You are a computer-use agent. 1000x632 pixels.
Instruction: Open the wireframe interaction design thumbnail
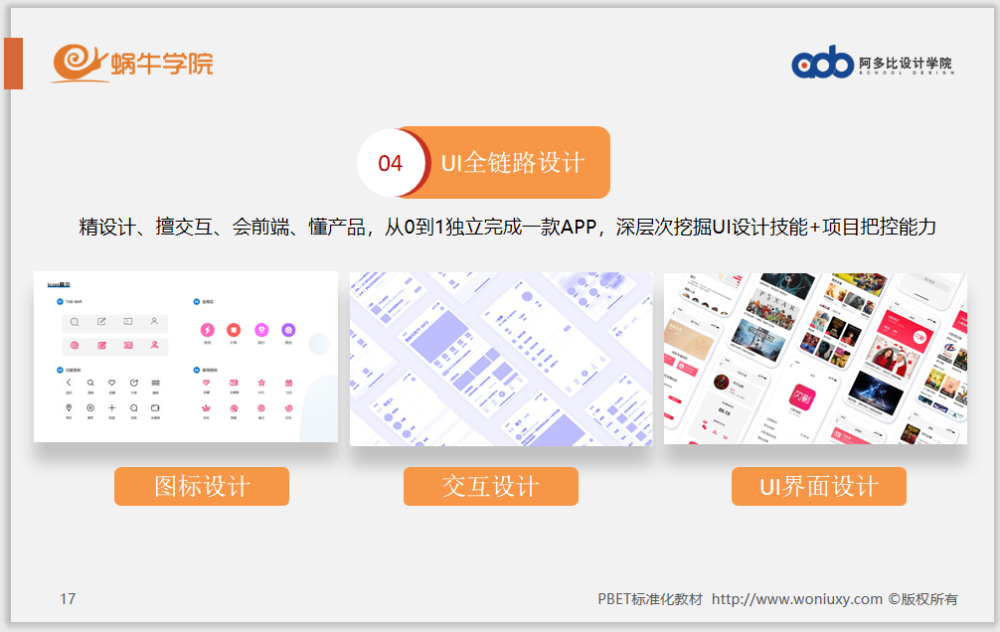[x=501, y=358]
